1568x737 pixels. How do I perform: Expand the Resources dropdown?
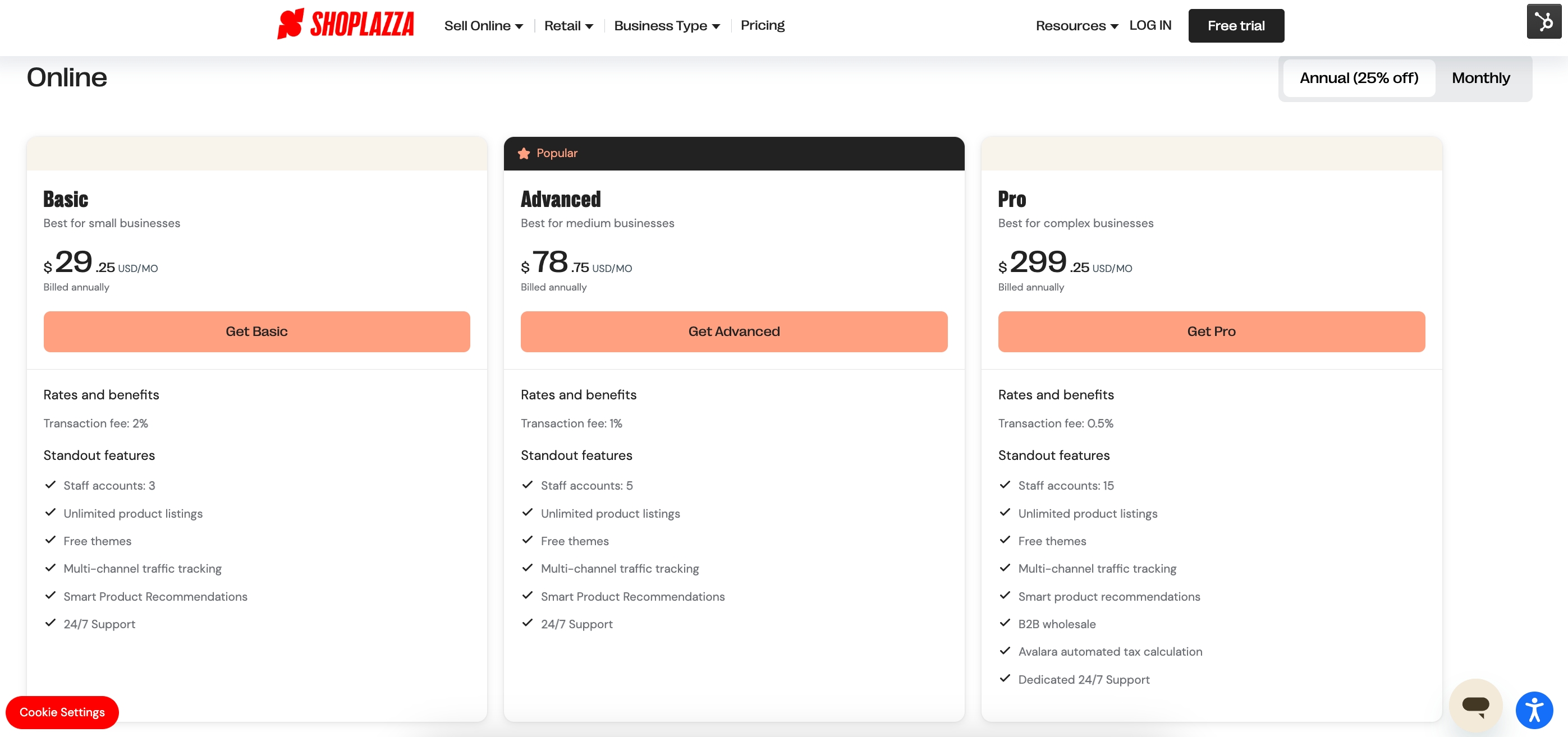tap(1076, 26)
